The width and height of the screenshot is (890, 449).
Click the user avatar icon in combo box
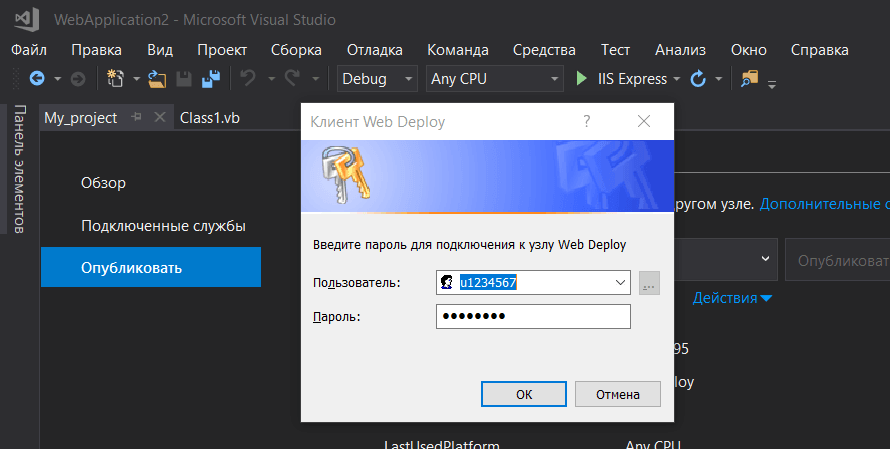coord(447,282)
